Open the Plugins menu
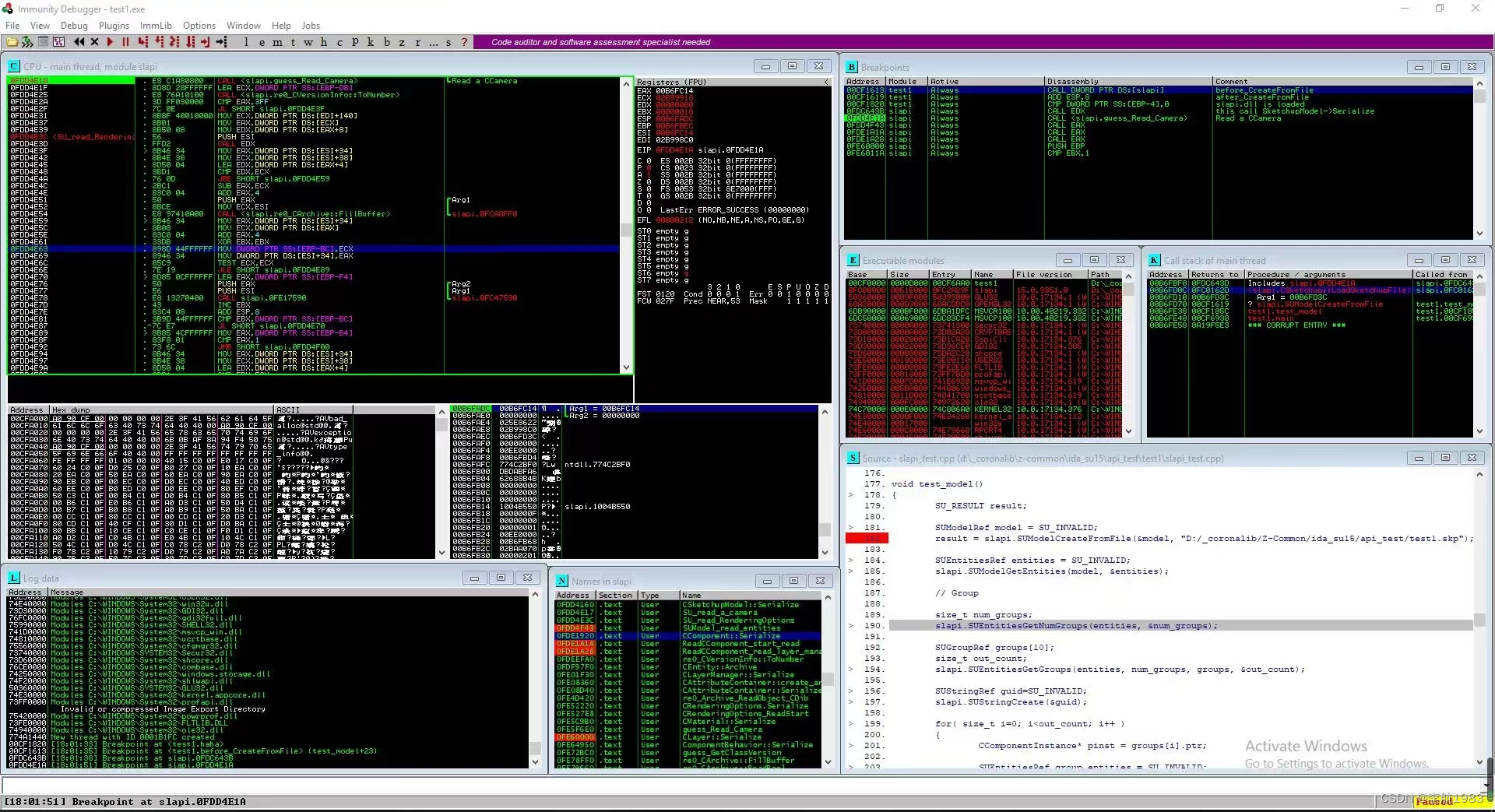 114,26
